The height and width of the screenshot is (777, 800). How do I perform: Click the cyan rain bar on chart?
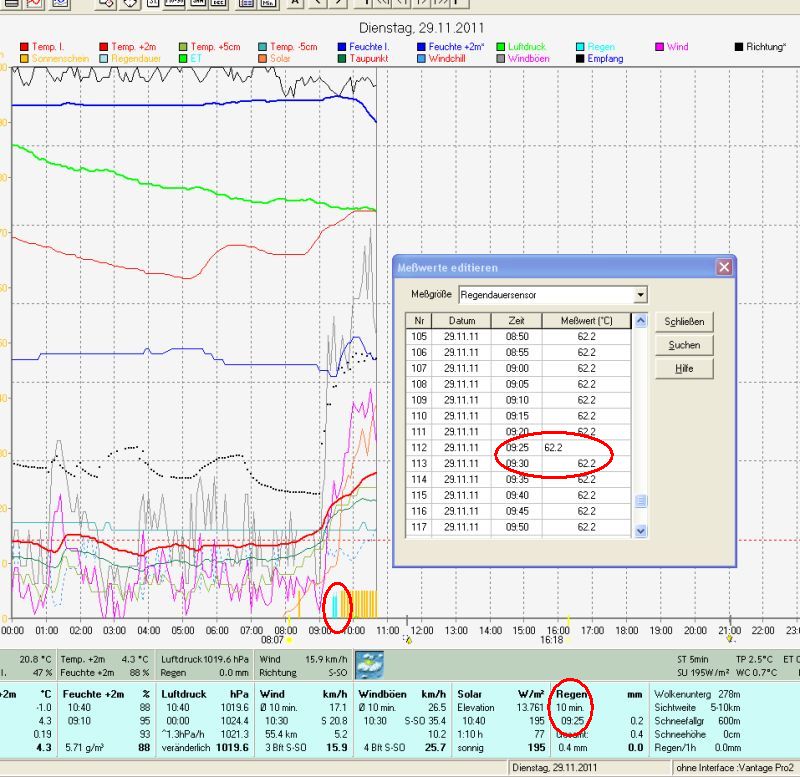pyautogui.click(x=335, y=604)
